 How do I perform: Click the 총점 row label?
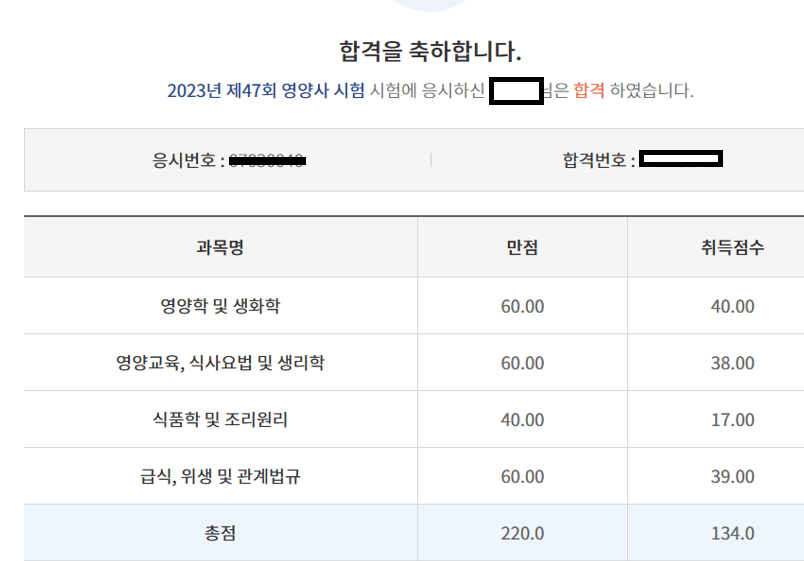[220, 533]
